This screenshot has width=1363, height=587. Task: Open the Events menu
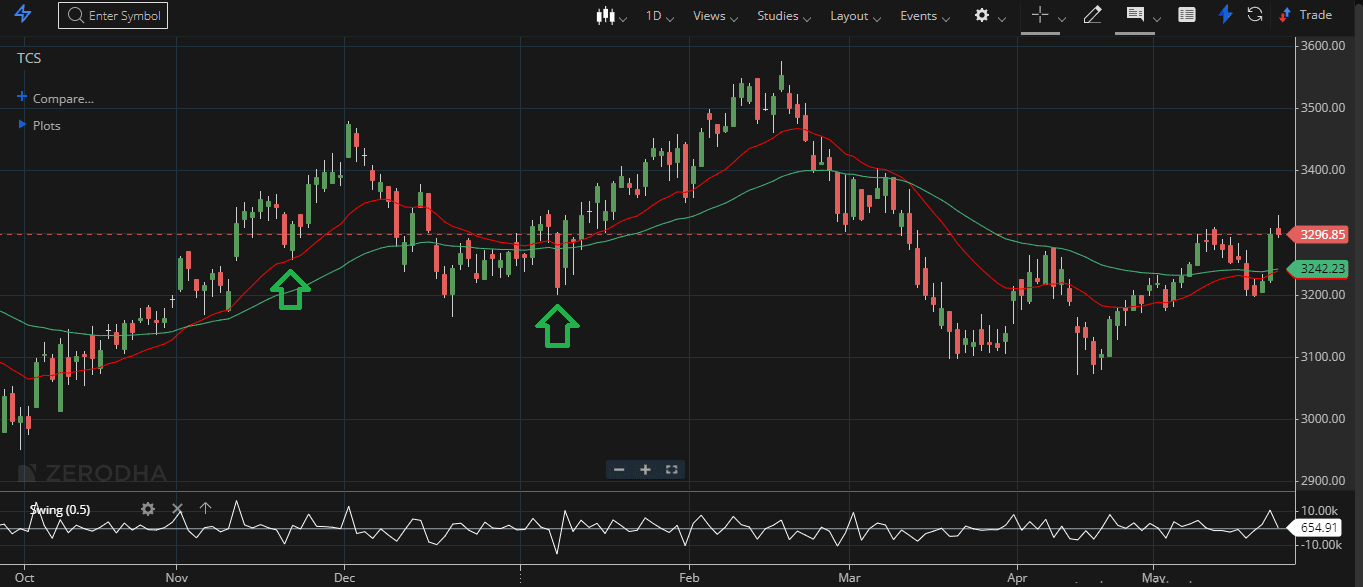[x=918, y=15]
